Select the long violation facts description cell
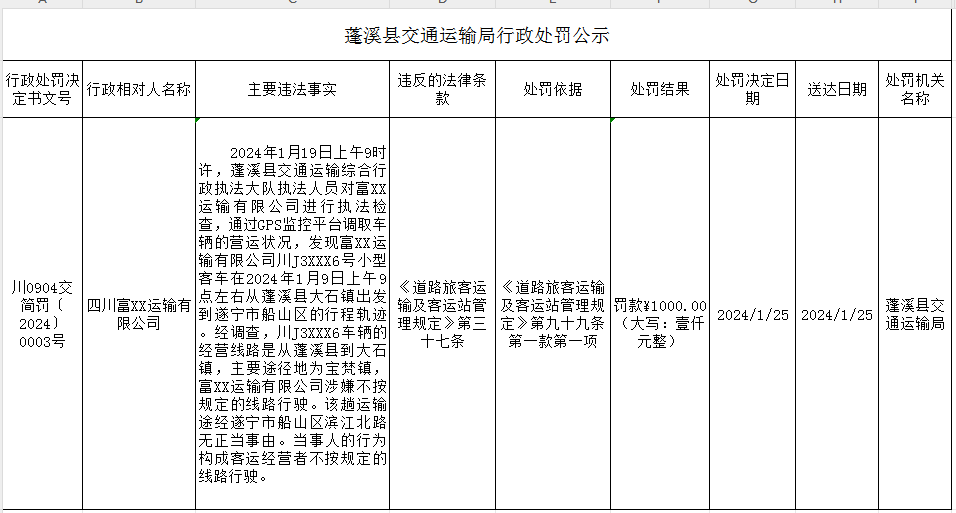Viewport: 956px width, 513px height. pyautogui.click(x=292, y=314)
